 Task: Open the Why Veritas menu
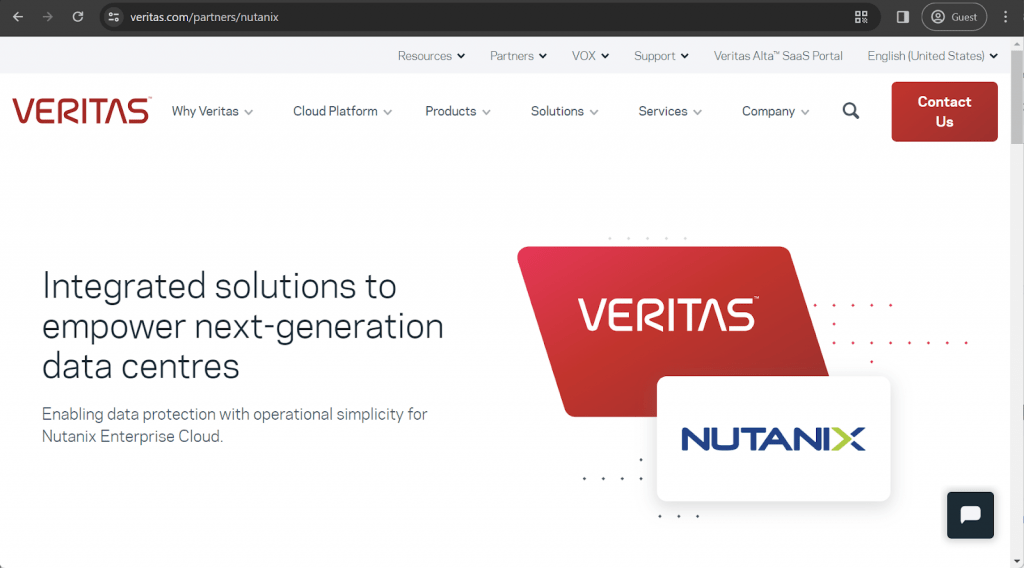[212, 112]
